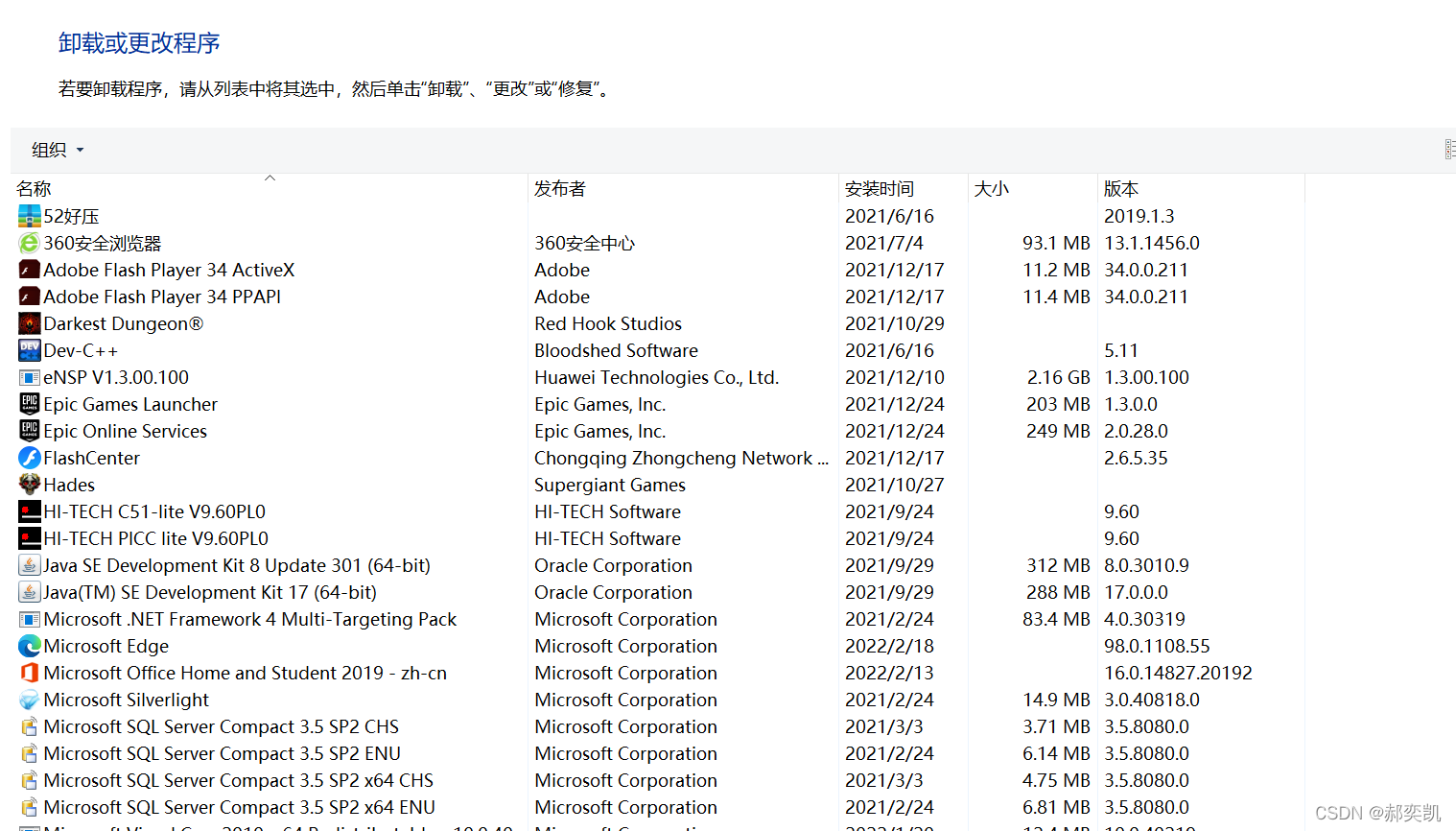Click install date 2022/2/18

890,646
